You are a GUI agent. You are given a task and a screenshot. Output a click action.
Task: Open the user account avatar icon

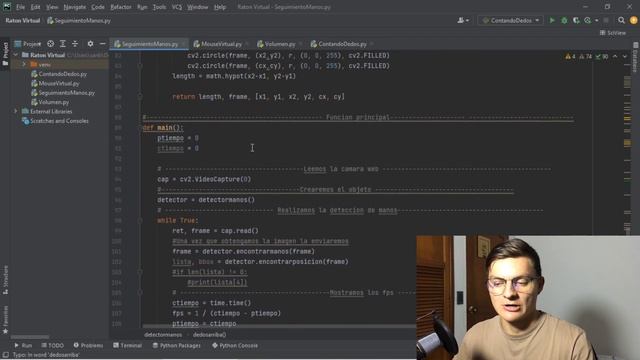coord(633,20)
